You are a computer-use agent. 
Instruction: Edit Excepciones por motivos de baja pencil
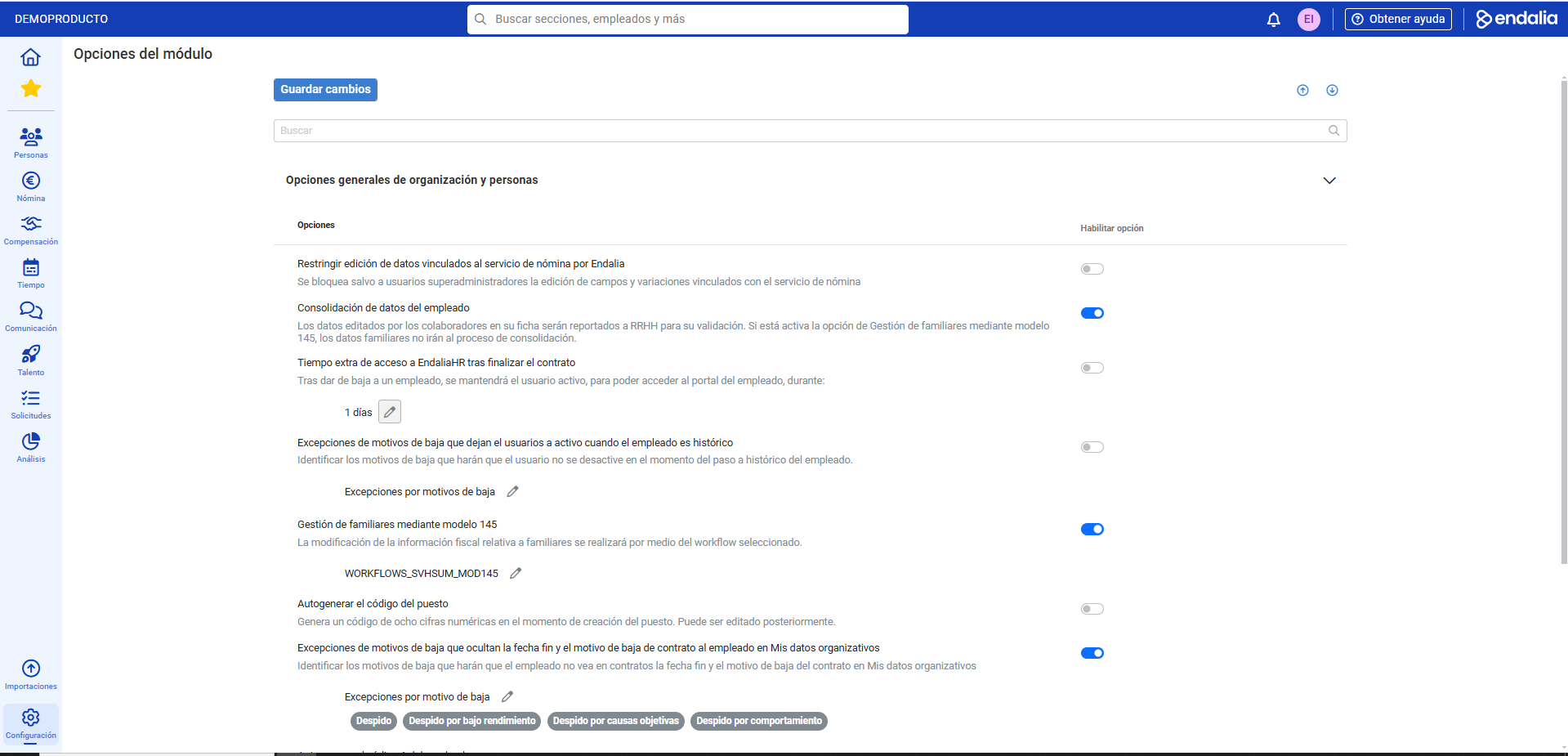tap(512, 491)
